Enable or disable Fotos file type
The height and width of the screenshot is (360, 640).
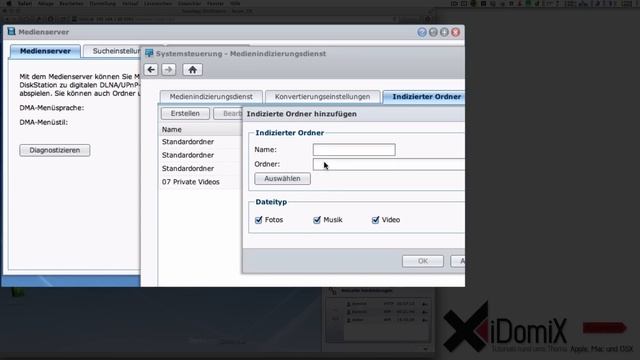pyautogui.click(x=258, y=220)
